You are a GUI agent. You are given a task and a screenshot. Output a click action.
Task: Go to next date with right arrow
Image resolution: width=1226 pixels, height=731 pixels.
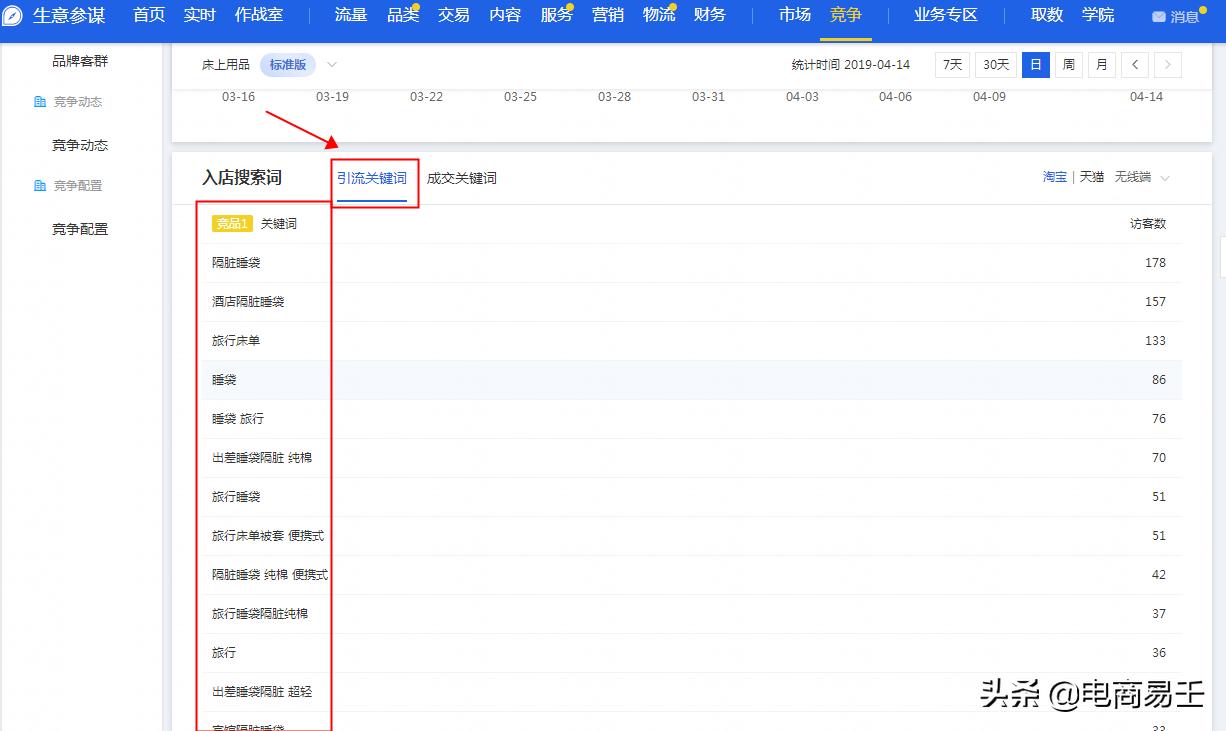pyautogui.click(x=1167, y=65)
